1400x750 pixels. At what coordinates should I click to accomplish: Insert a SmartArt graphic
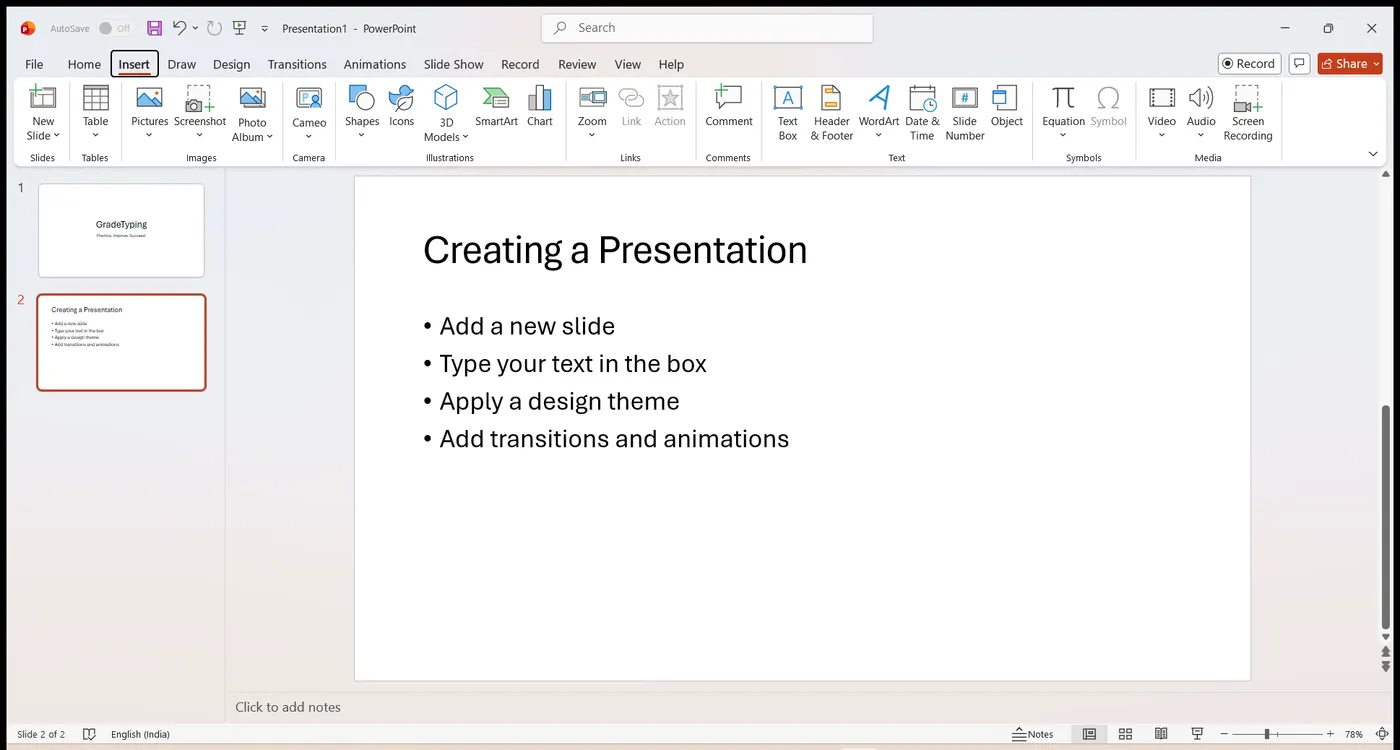[x=496, y=106]
